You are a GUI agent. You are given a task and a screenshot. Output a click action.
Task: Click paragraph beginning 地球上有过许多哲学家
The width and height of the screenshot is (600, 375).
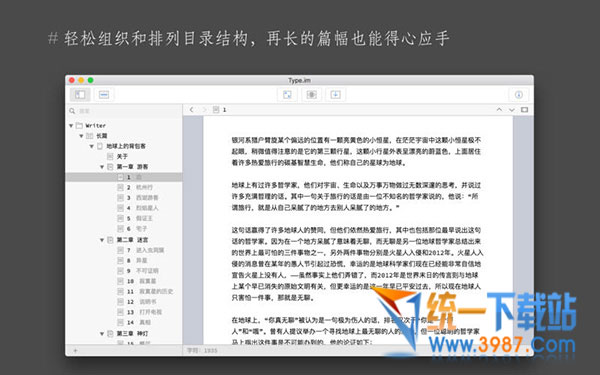coord(355,196)
